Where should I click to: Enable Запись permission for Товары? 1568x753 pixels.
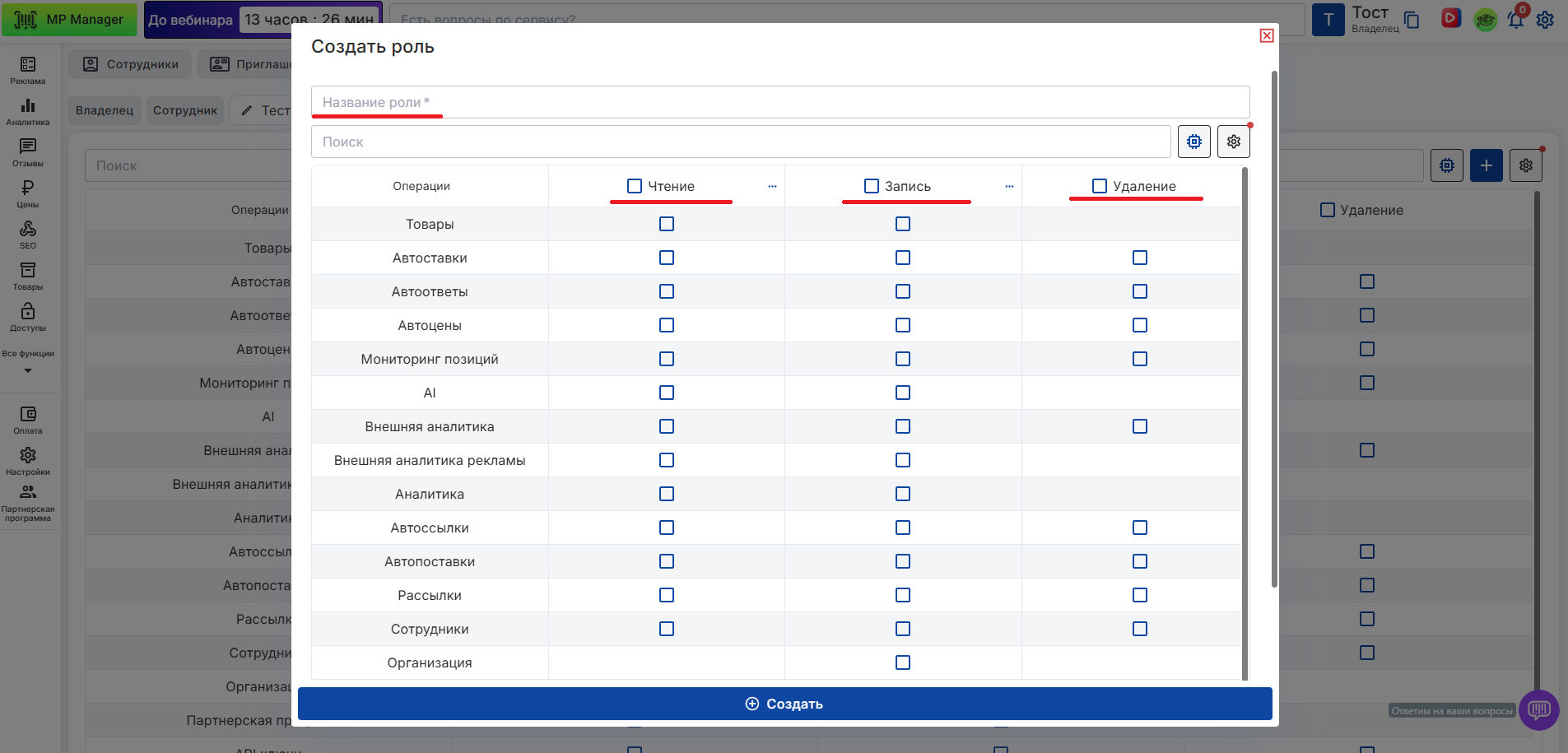click(903, 224)
